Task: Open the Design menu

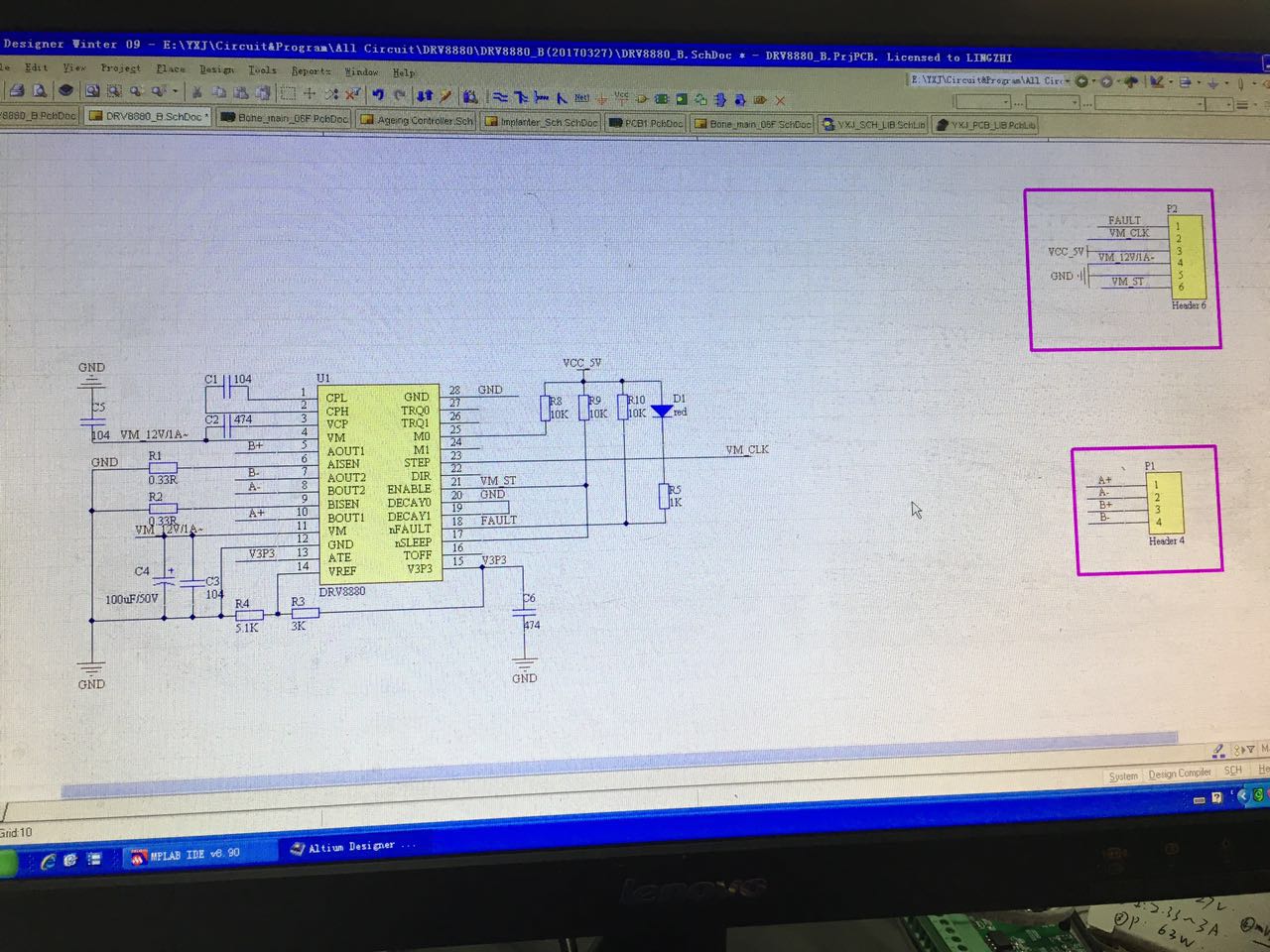Action: click(x=216, y=69)
